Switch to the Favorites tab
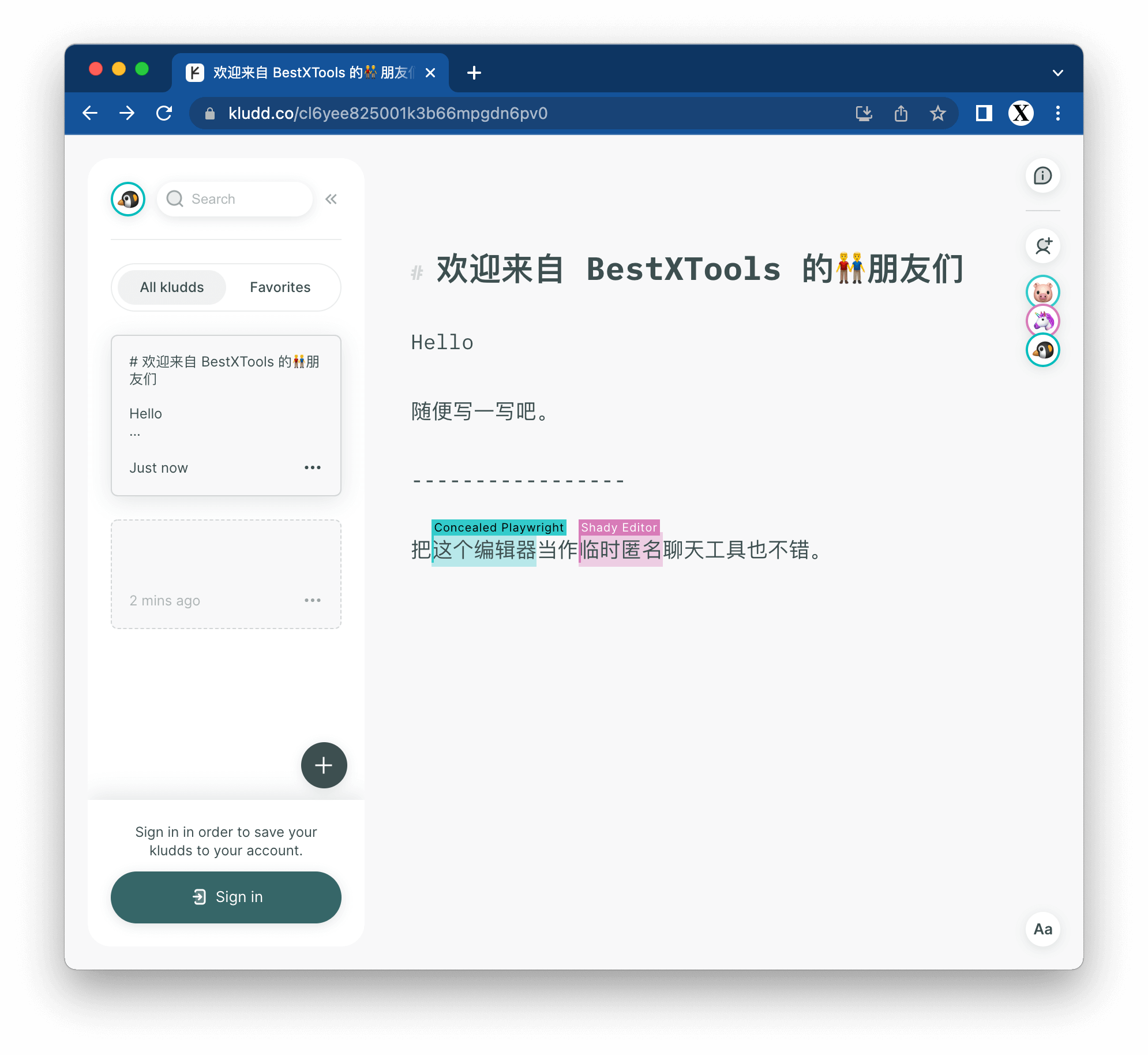Viewport: 1148px width, 1055px height. coord(280,287)
